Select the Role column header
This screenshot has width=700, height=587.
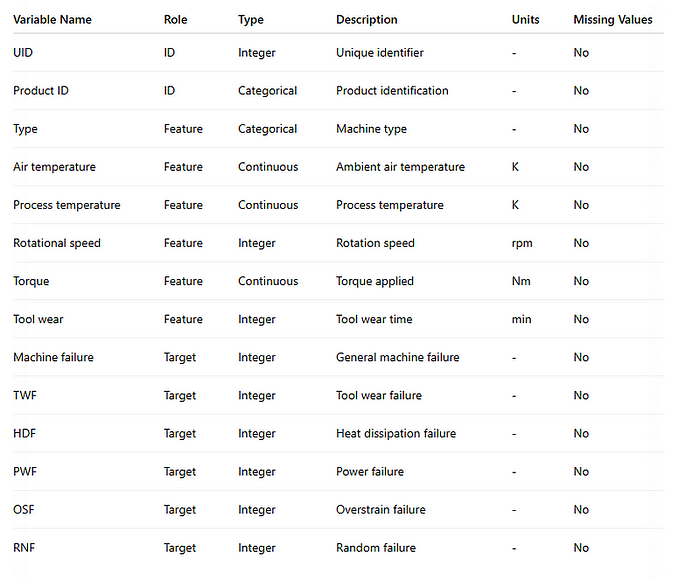175,19
